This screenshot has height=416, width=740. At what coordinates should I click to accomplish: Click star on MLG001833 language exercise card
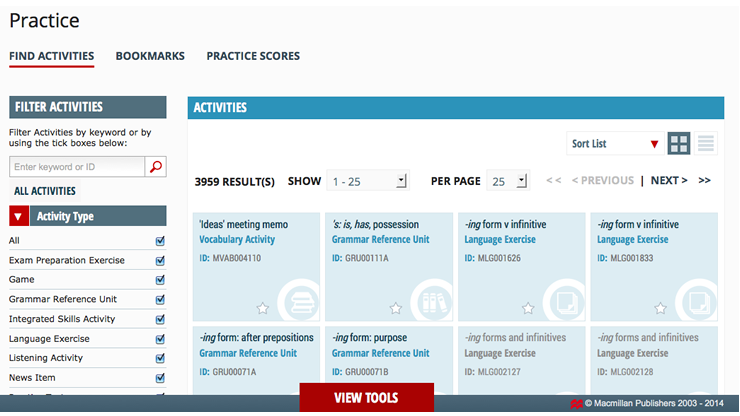pos(660,308)
